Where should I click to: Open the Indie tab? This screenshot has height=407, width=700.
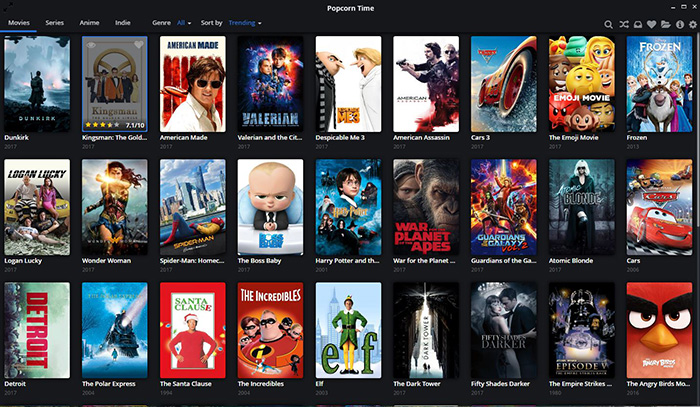tap(123, 22)
